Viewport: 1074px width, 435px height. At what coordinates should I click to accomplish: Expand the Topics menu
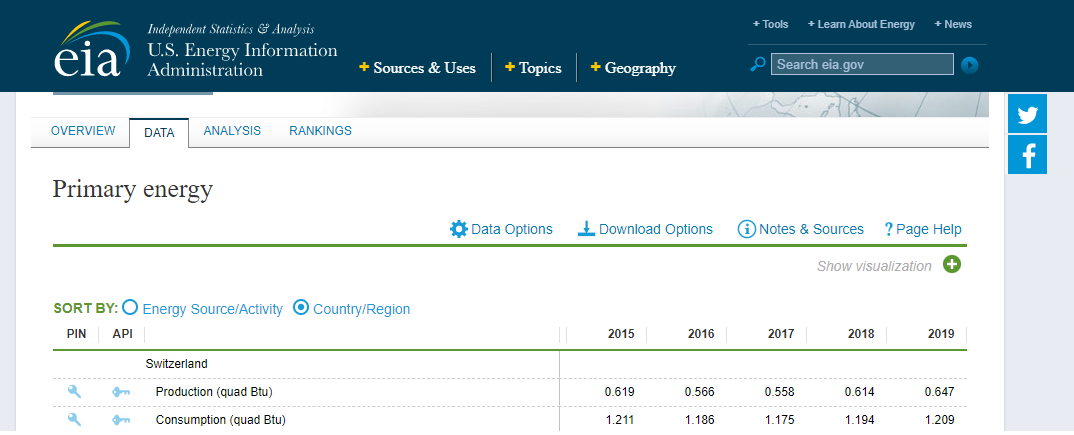(533, 68)
